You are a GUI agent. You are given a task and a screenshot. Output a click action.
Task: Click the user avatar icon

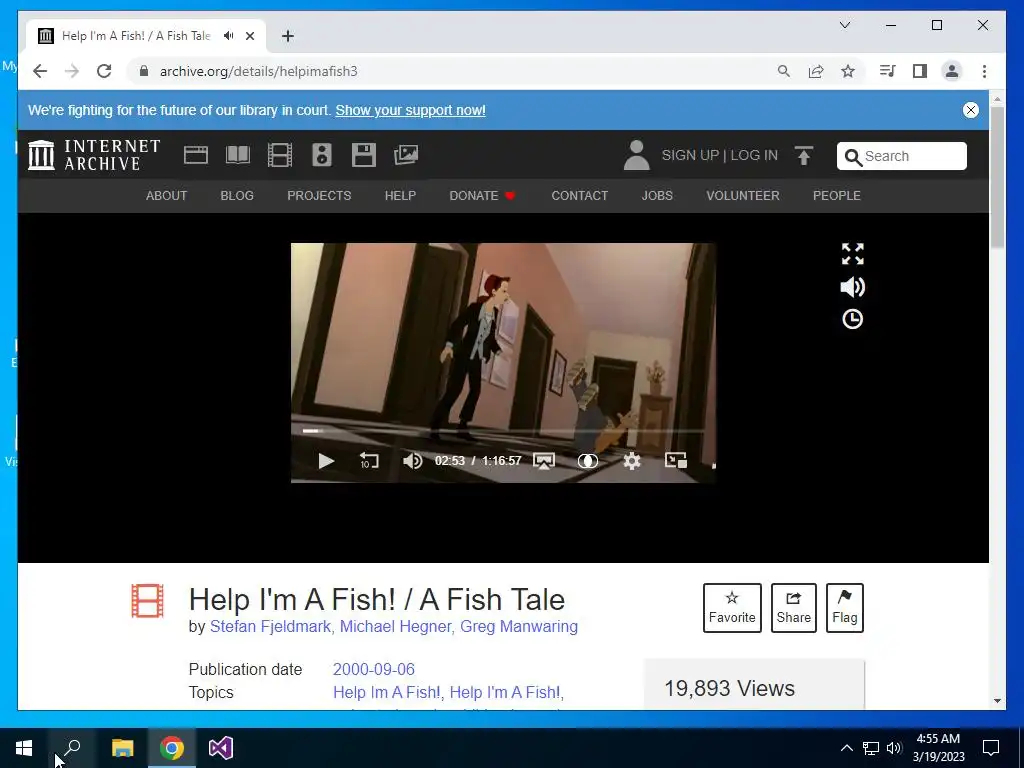pos(637,155)
